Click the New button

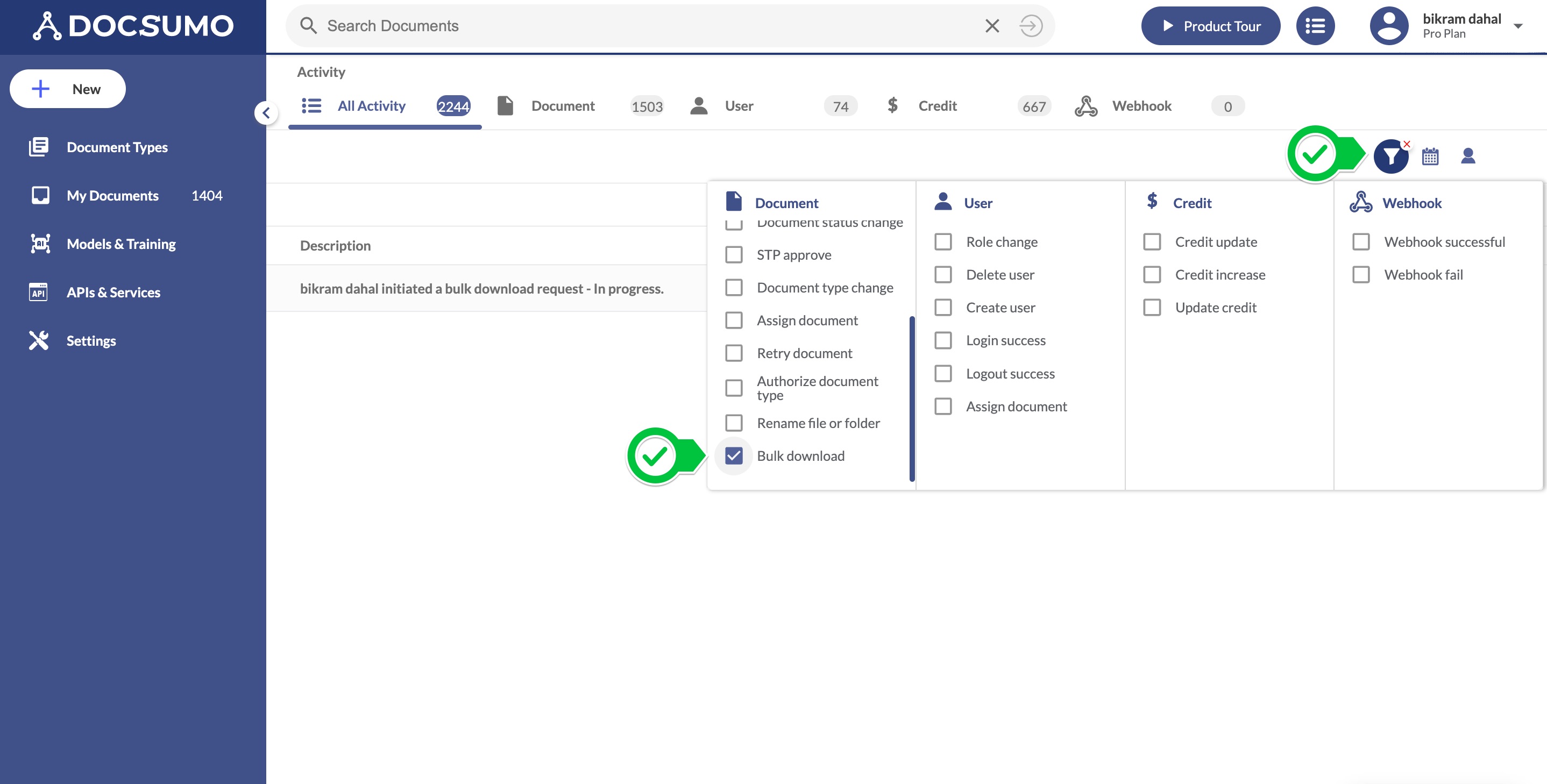pyautogui.click(x=68, y=89)
